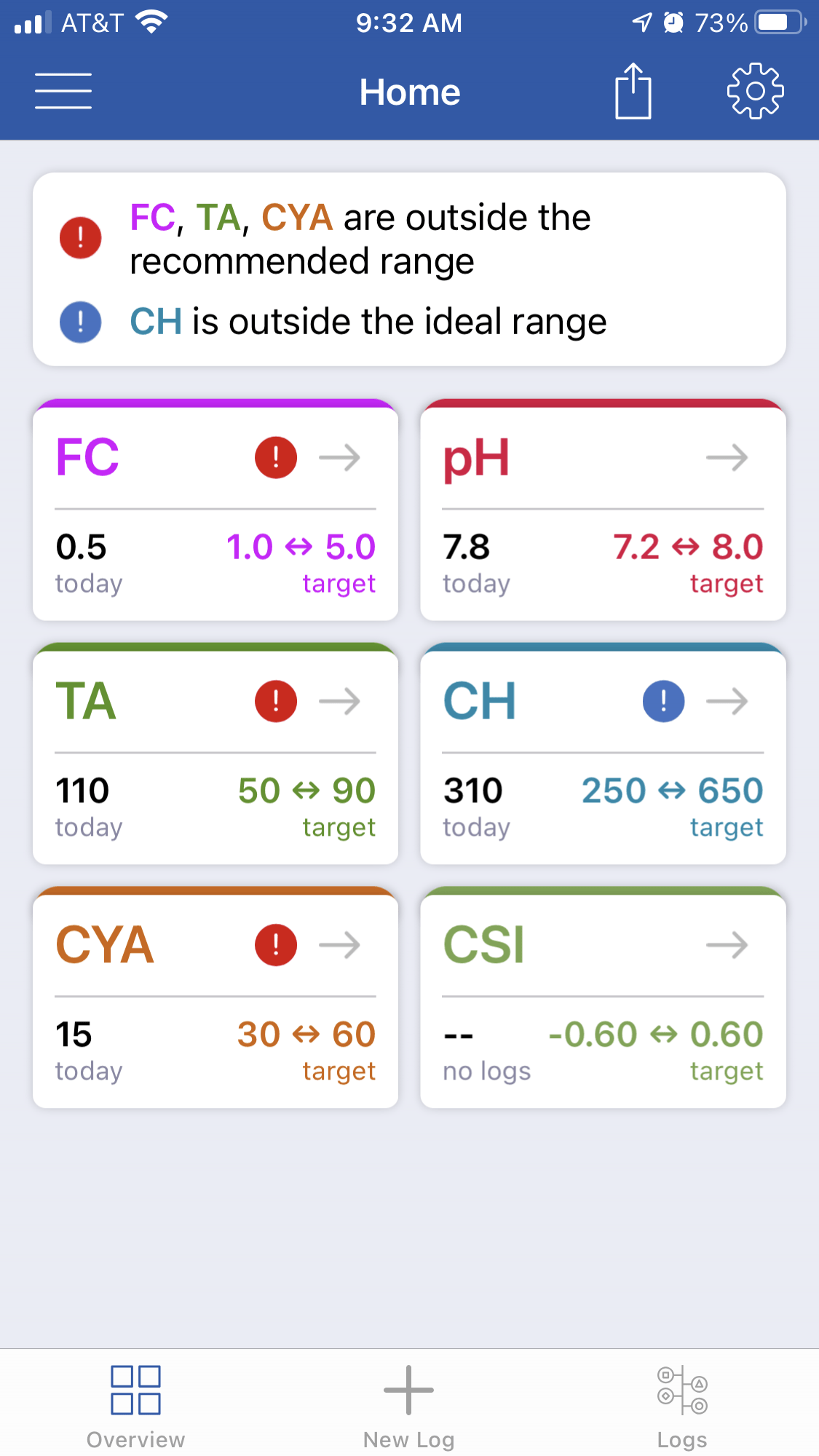
Task: Tap blue info icon in alert banner
Action: click(x=80, y=322)
